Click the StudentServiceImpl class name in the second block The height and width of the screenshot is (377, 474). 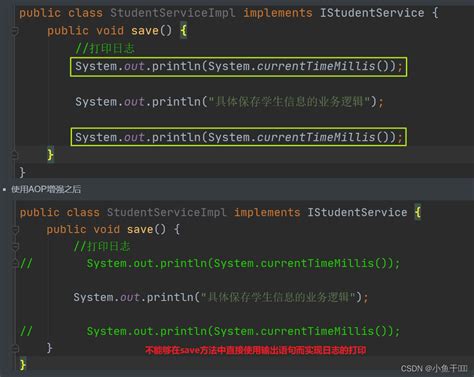pos(166,212)
